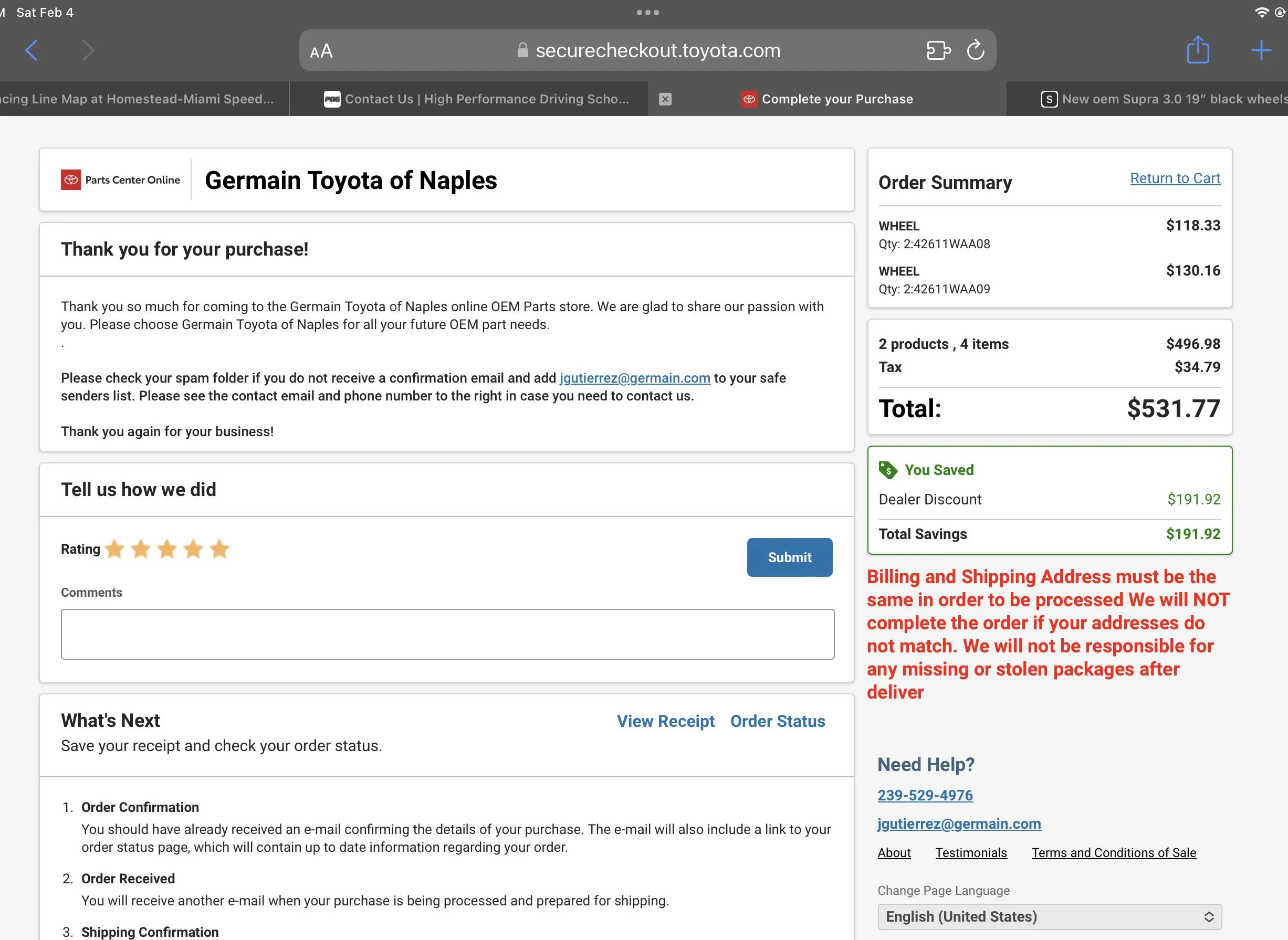This screenshot has height=940, width=1288.
Task: Click the Sat Feb 4 date in status bar
Action: (x=45, y=13)
